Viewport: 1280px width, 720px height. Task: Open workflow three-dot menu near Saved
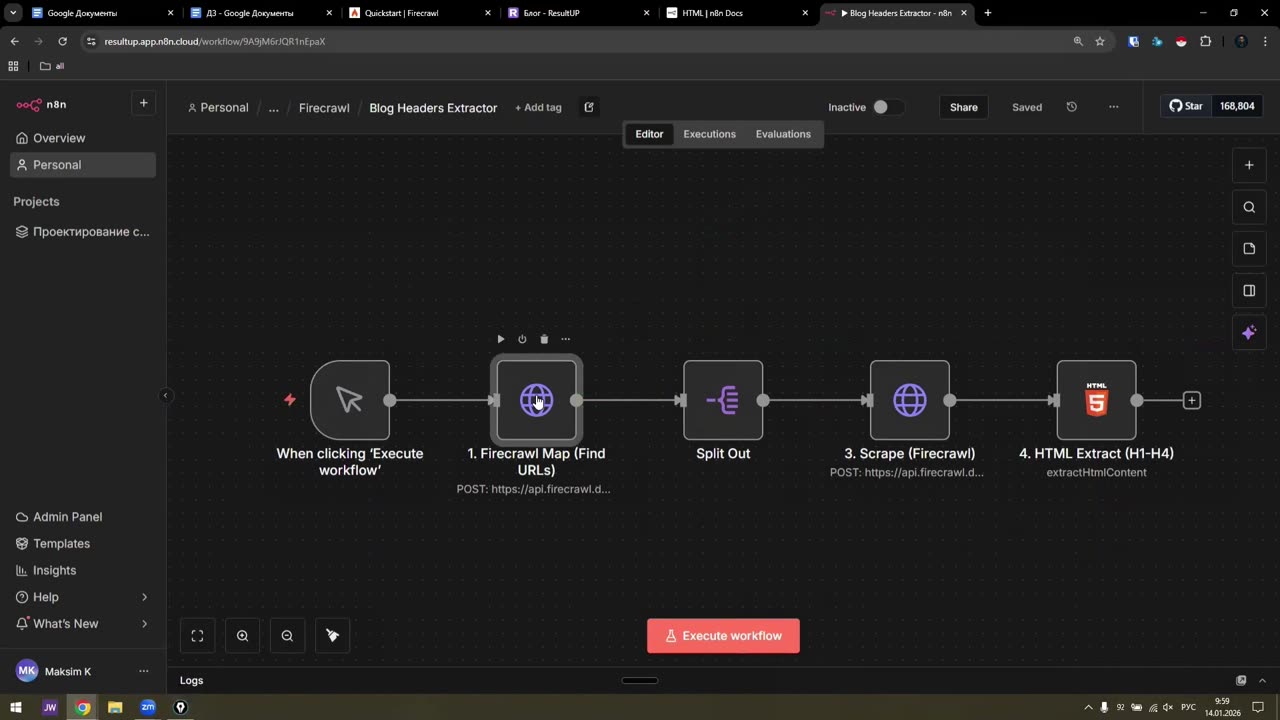pos(1114,107)
